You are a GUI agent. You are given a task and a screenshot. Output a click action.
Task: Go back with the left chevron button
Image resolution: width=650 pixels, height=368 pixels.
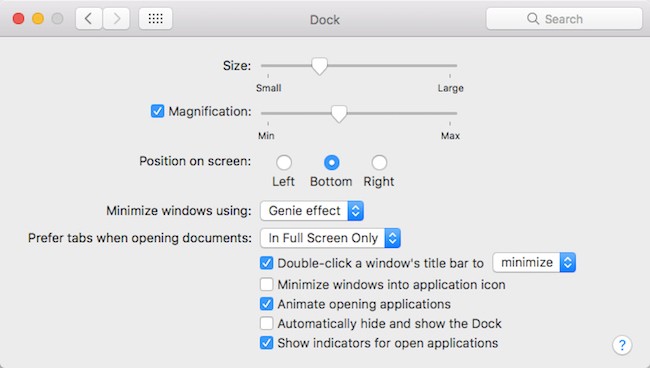pos(89,19)
